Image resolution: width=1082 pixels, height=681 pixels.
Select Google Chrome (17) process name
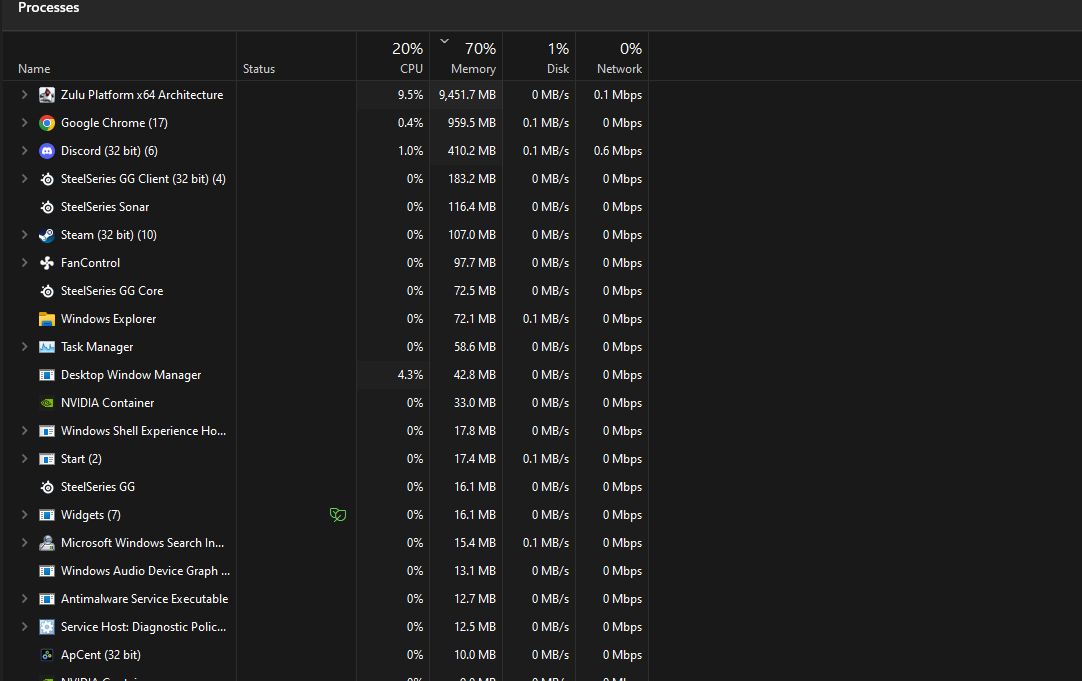[x=115, y=123]
